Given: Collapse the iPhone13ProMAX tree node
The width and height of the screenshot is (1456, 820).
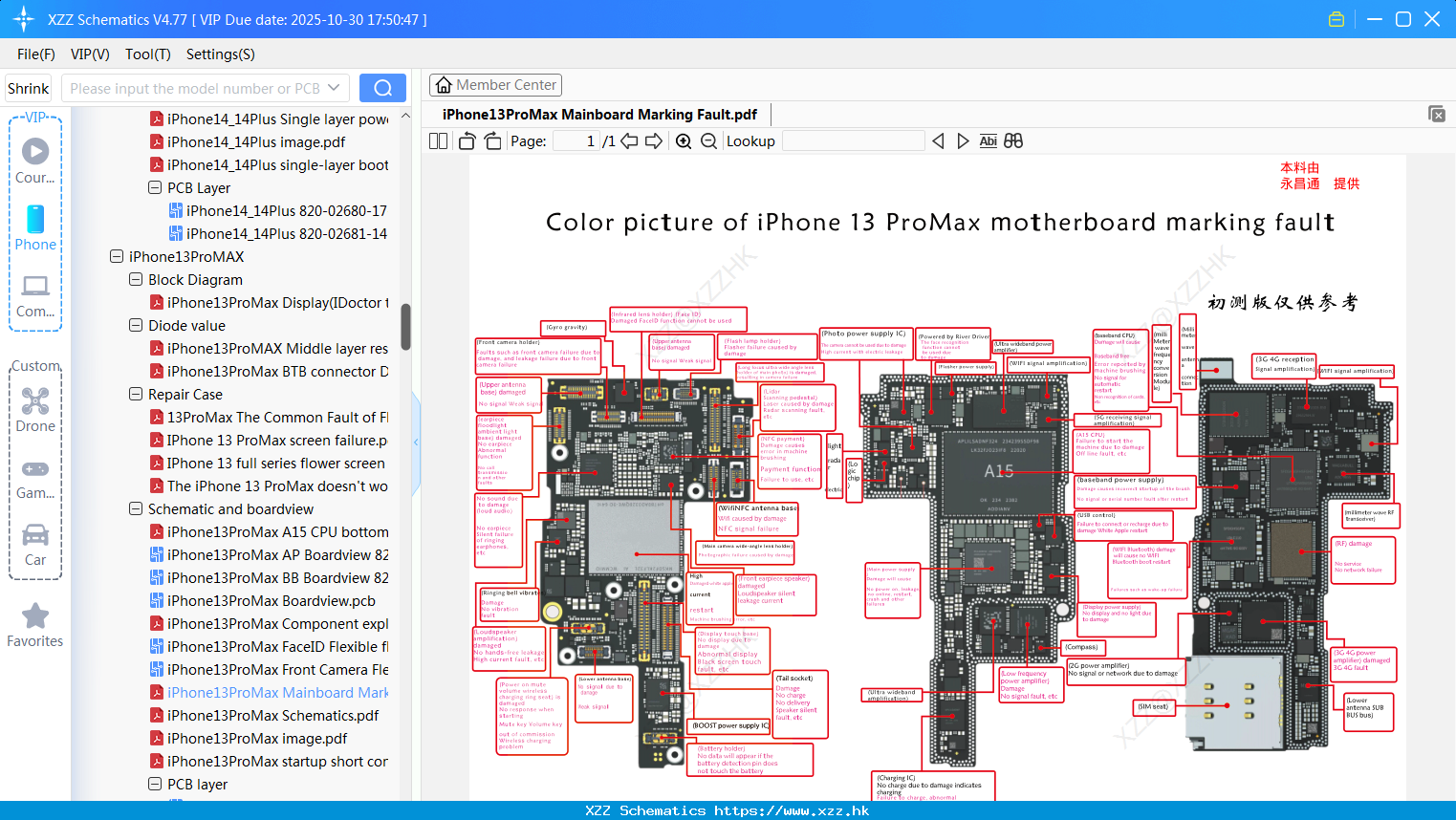Looking at the screenshot, I should click(x=117, y=256).
